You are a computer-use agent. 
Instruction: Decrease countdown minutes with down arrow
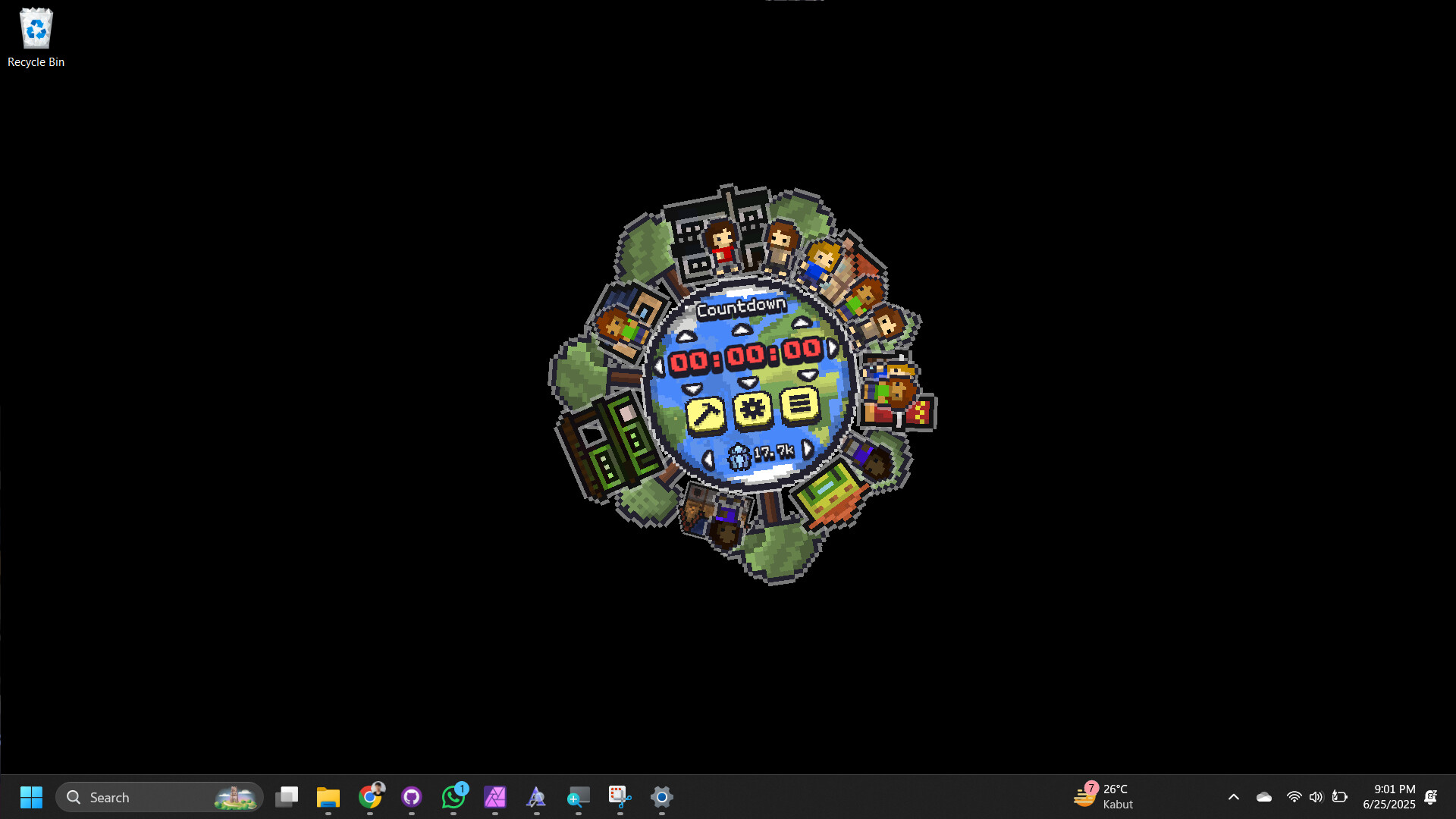[748, 382]
